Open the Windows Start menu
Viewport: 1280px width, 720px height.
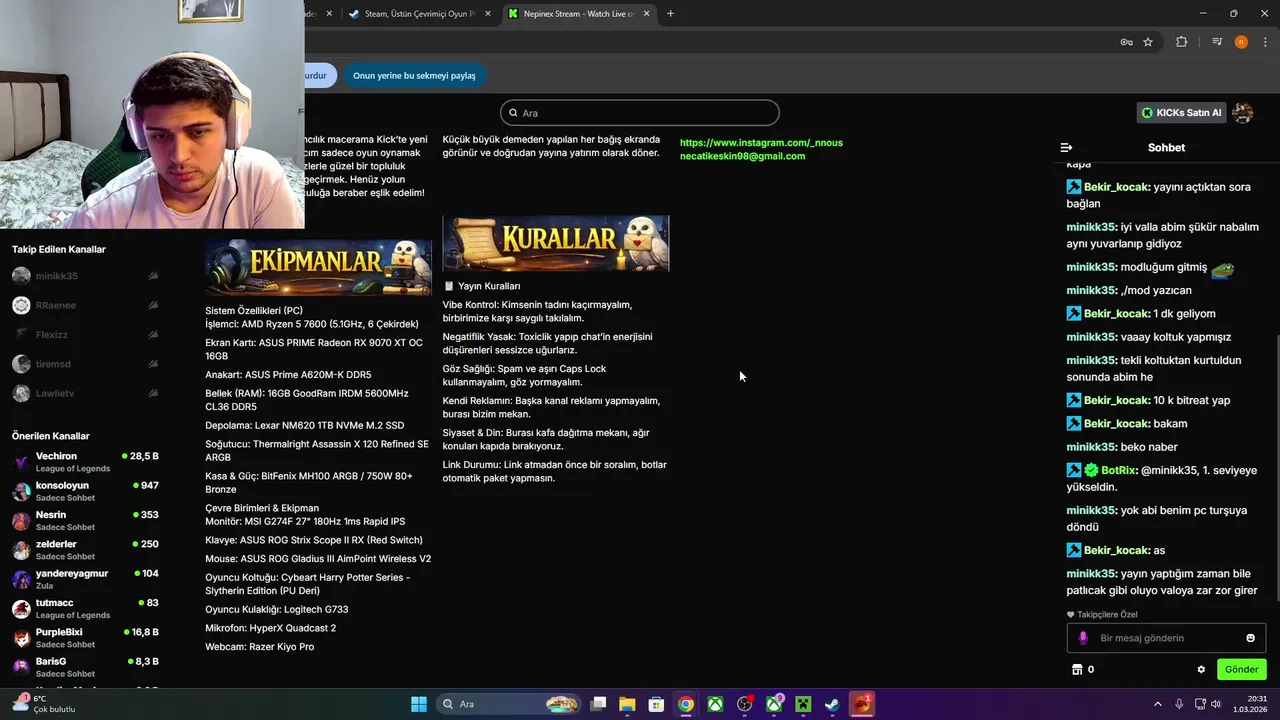pos(419,704)
